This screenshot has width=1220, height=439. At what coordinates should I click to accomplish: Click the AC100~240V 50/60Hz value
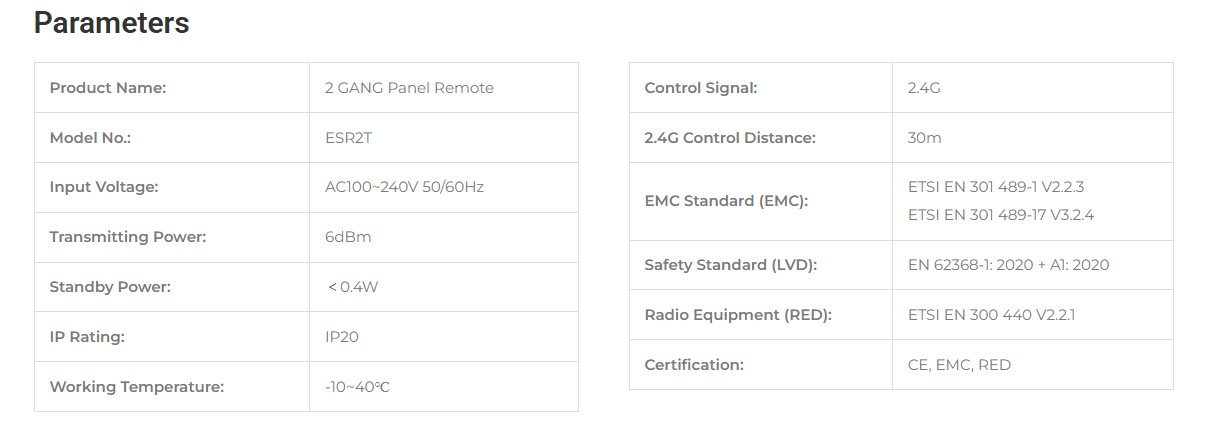tap(404, 187)
